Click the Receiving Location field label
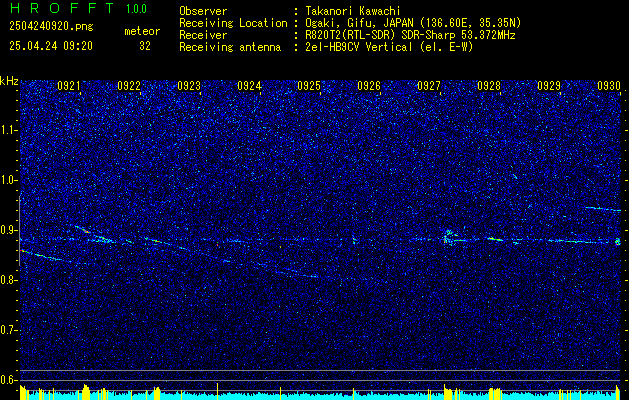 pyautogui.click(x=233, y=23)
